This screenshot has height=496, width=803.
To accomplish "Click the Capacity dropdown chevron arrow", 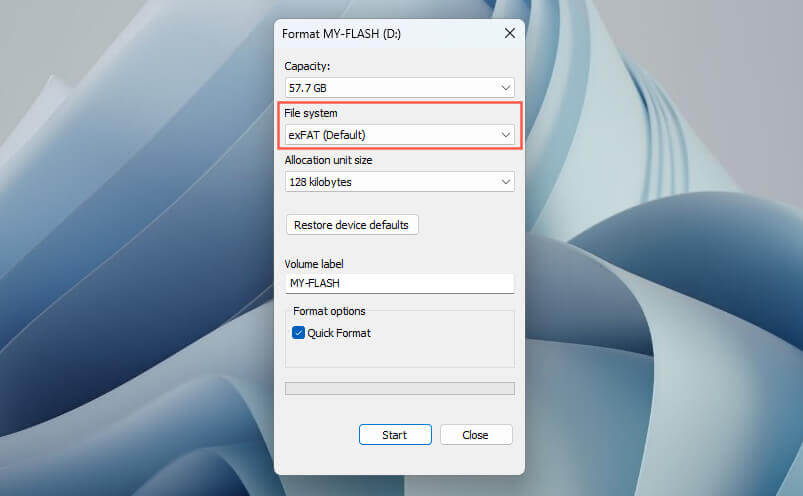I will (505, 88).
